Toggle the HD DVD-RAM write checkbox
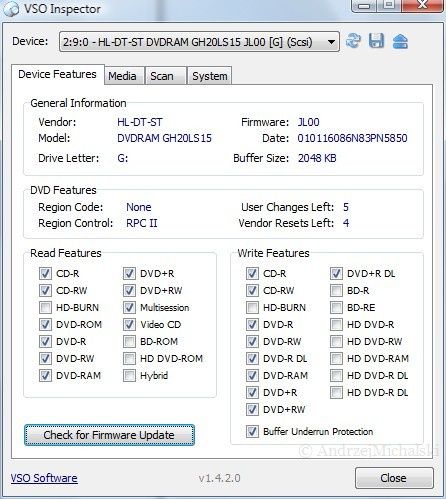446x499 pixels. [336, 358]
